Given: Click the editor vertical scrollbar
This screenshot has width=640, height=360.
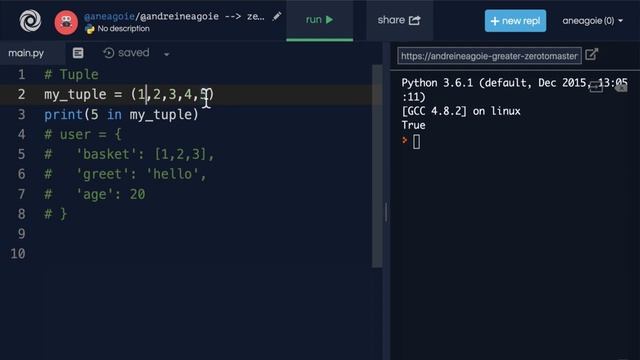Looking at the screenshot, I should point(377,166).
